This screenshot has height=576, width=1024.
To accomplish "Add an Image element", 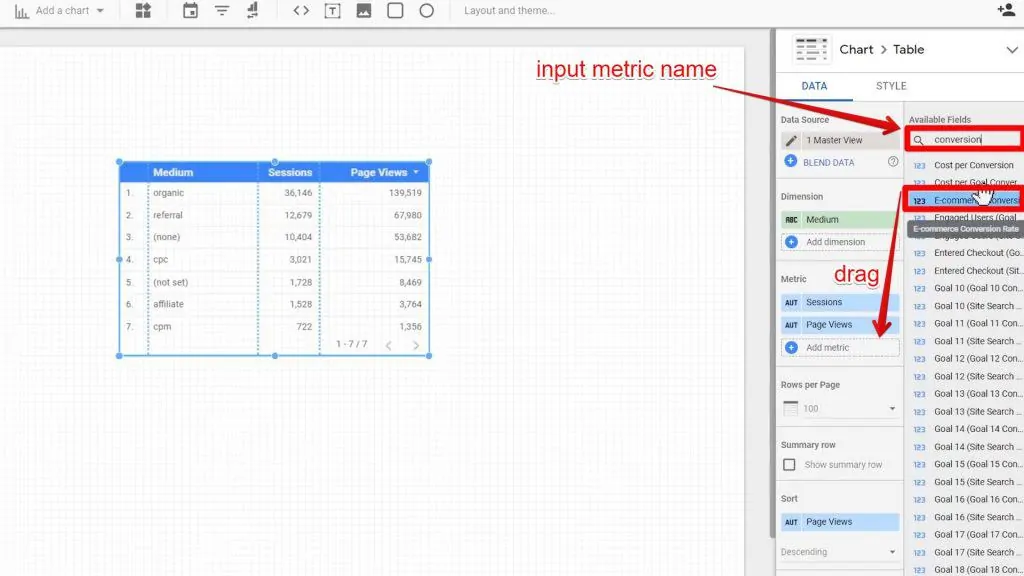I will point(364,11).
